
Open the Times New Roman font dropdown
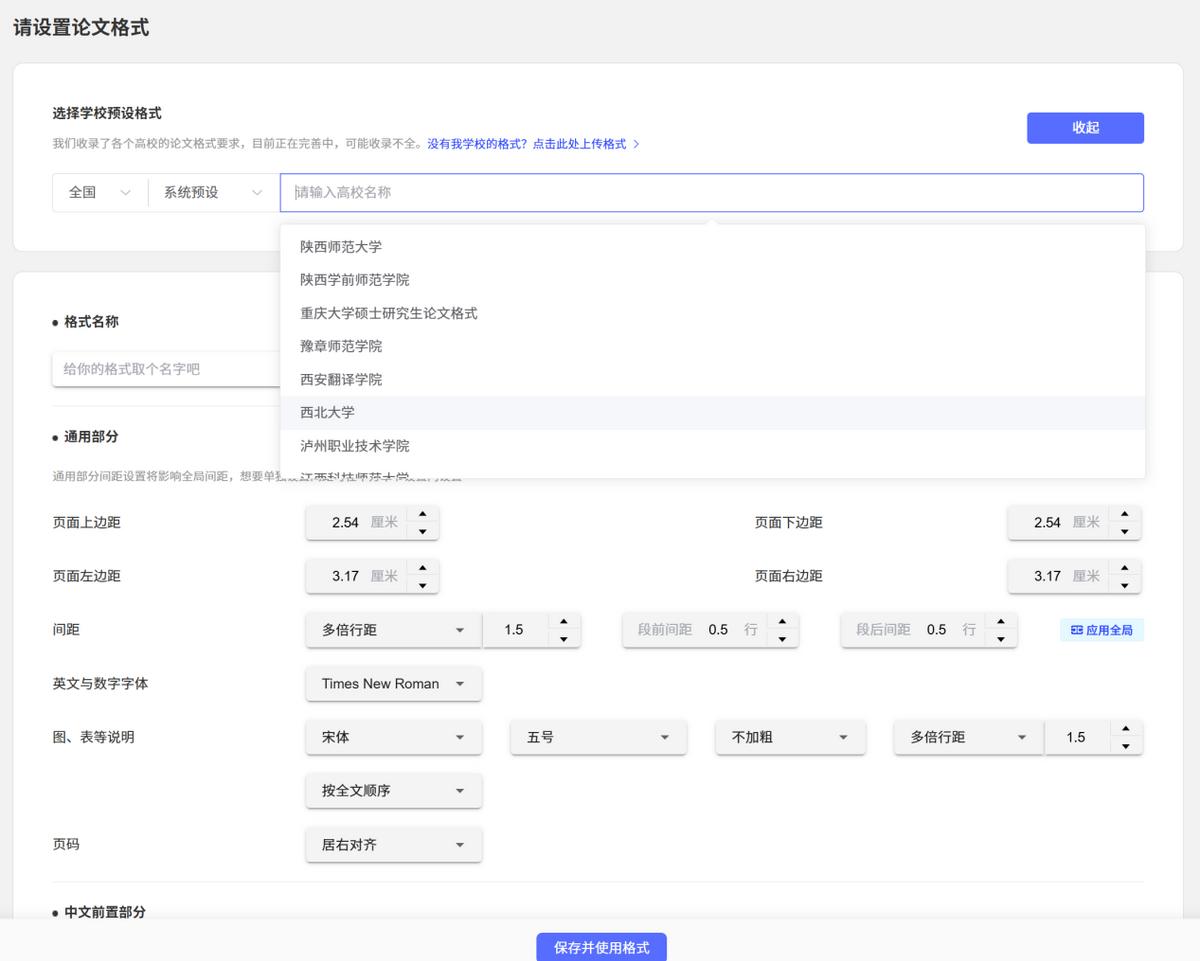pyautogui.click(x=393, y=683)
